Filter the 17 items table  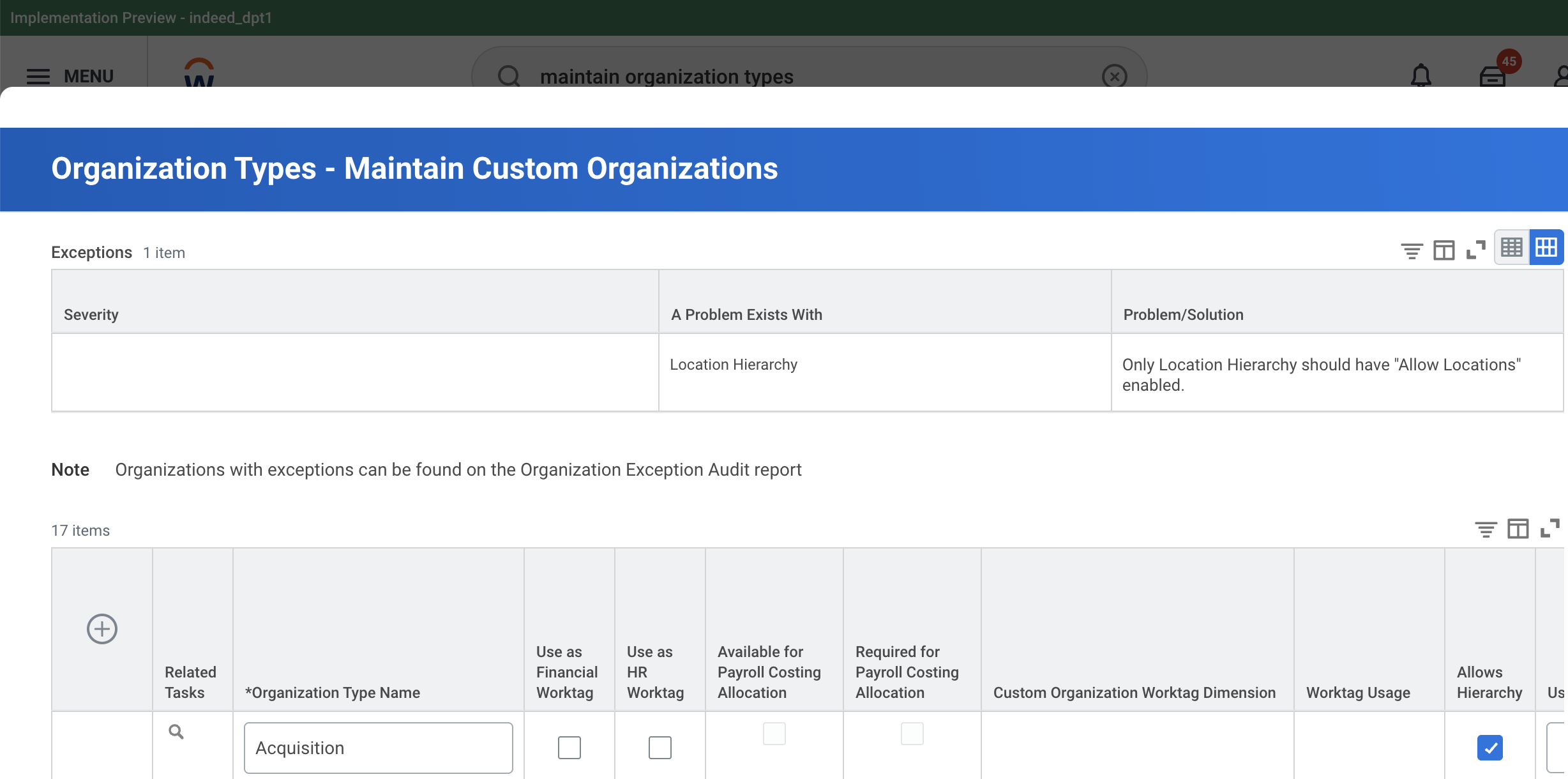click(x=1486, y=529)
